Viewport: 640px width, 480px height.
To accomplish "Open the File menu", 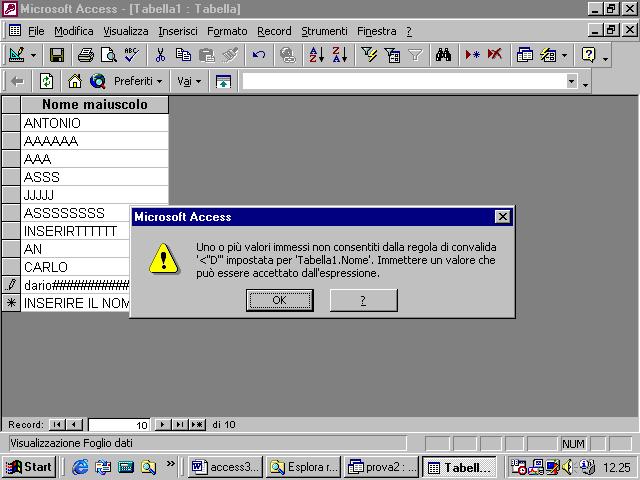I will coord(36,31).
